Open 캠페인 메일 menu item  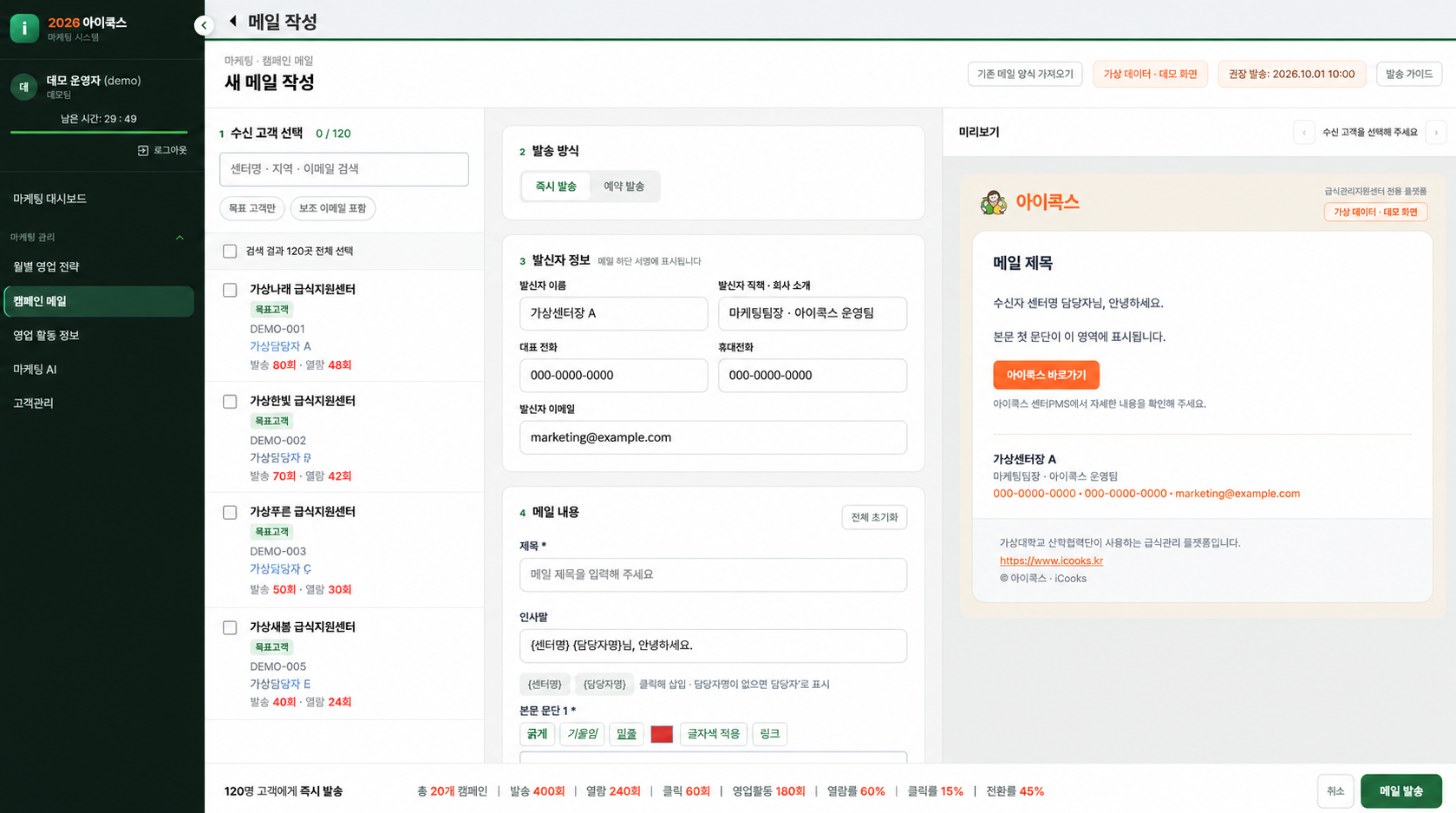click(x=99, y=301)
